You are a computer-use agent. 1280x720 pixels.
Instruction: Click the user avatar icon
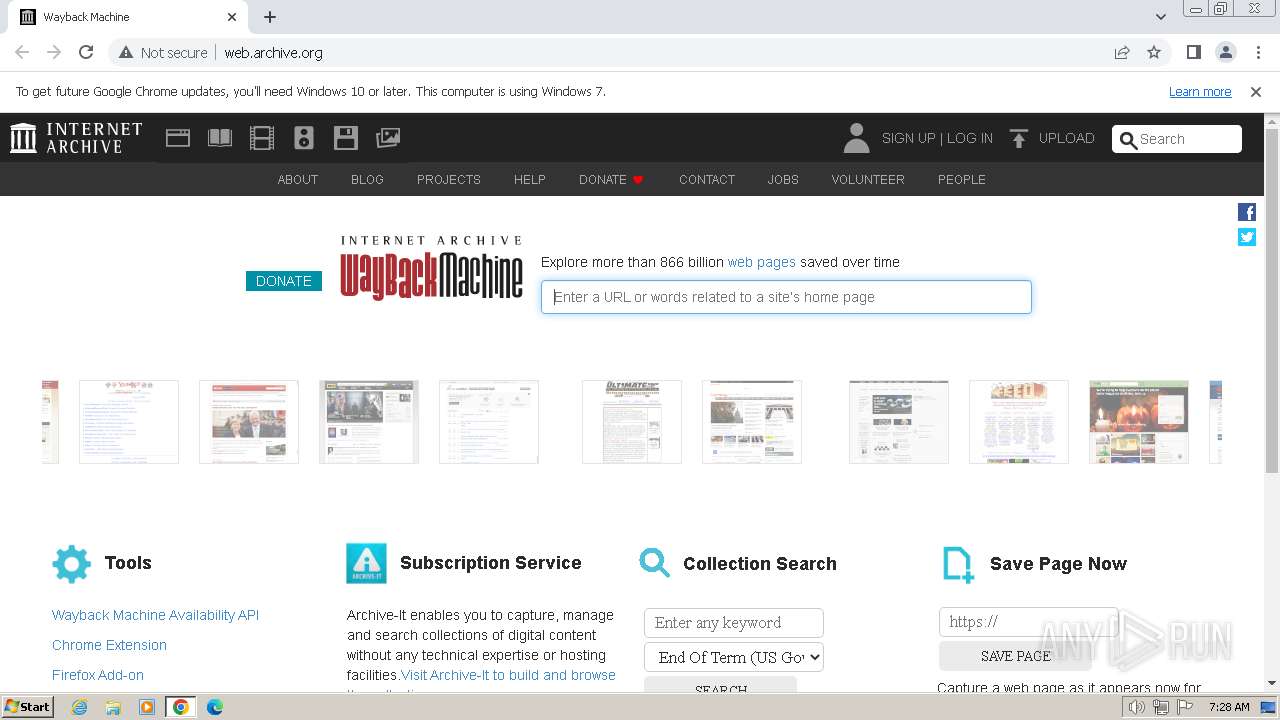click(856, 138)
